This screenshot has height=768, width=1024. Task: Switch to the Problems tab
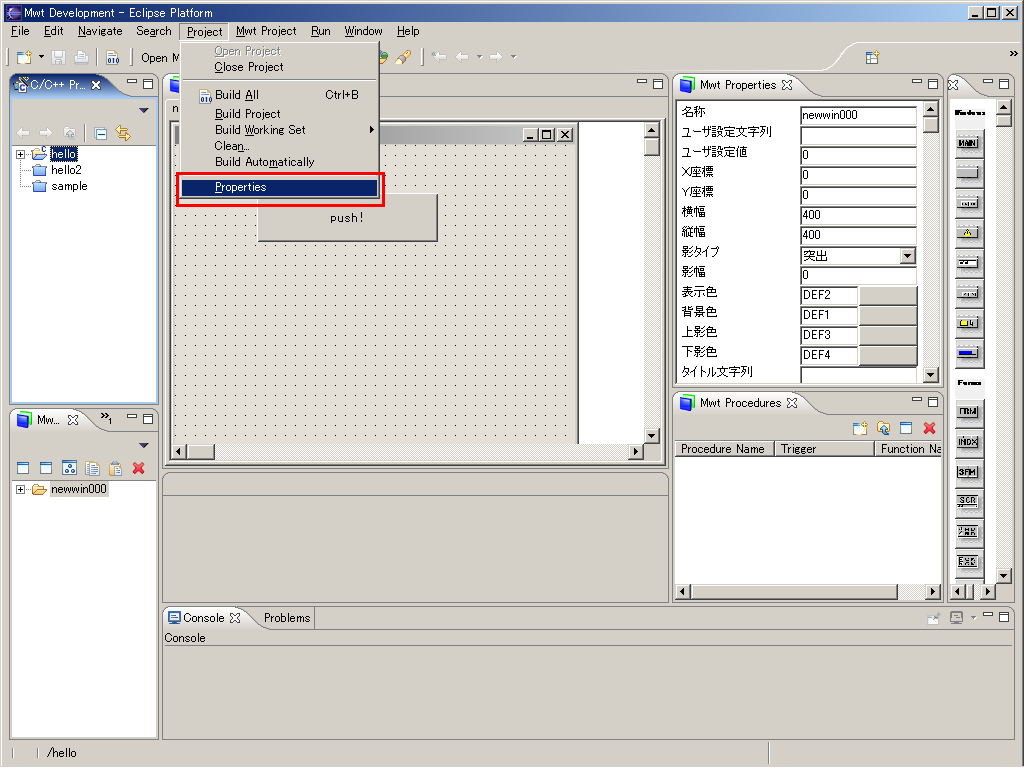287,618
